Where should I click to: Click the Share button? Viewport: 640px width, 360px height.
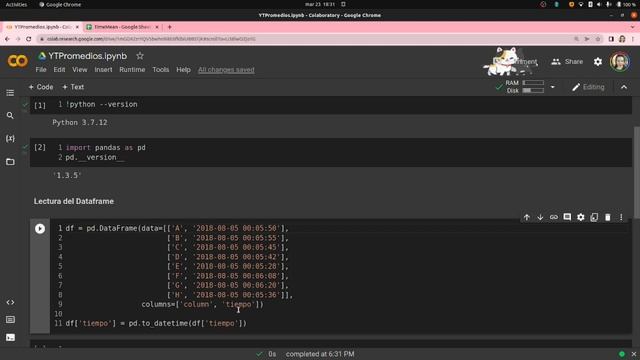point(567,62)
